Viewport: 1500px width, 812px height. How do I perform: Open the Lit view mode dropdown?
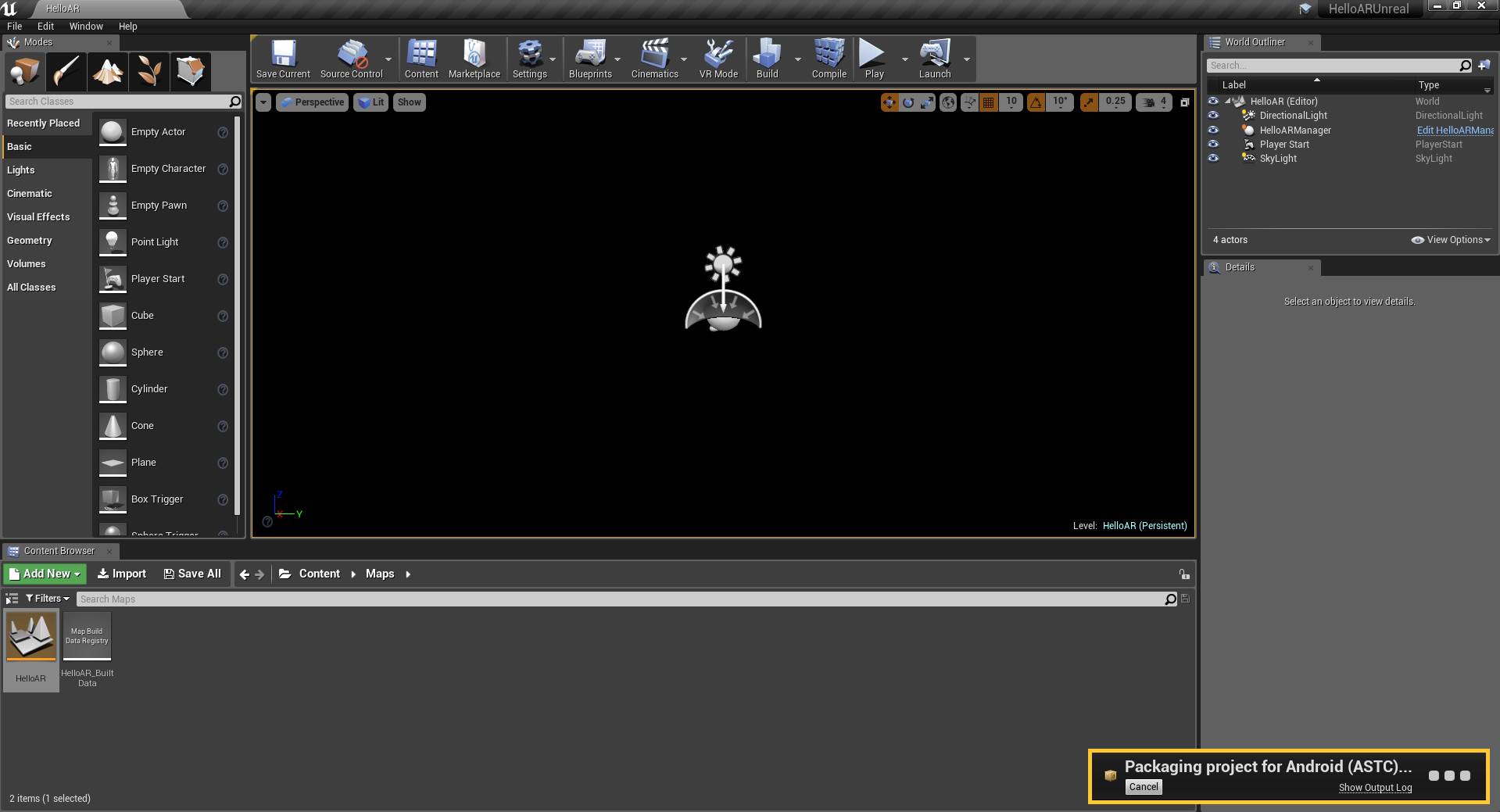click(371, 102)
